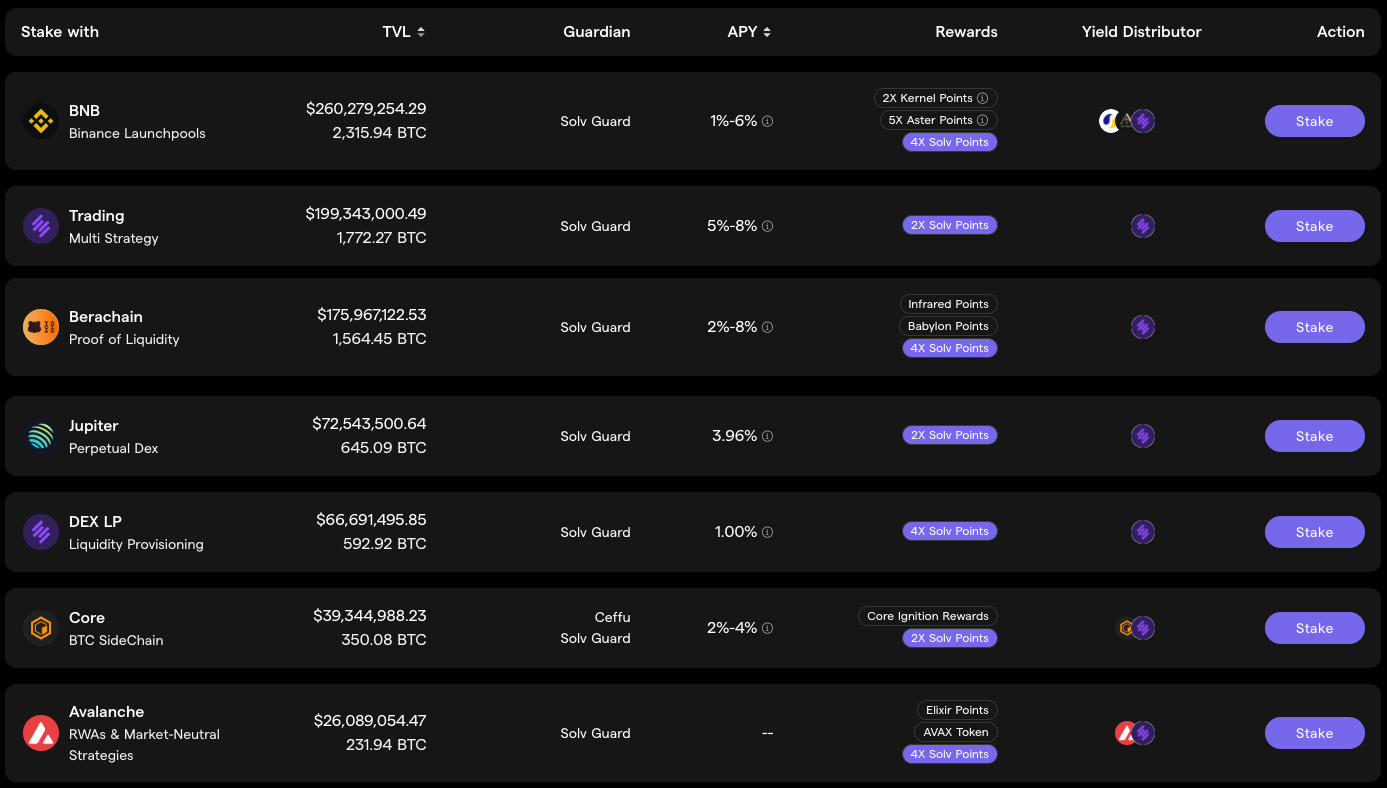Stake on BNB Binance Launchpools
Image resolution: width=1387 pixels, height=788 pixels.
click(x=1314, y=121)
